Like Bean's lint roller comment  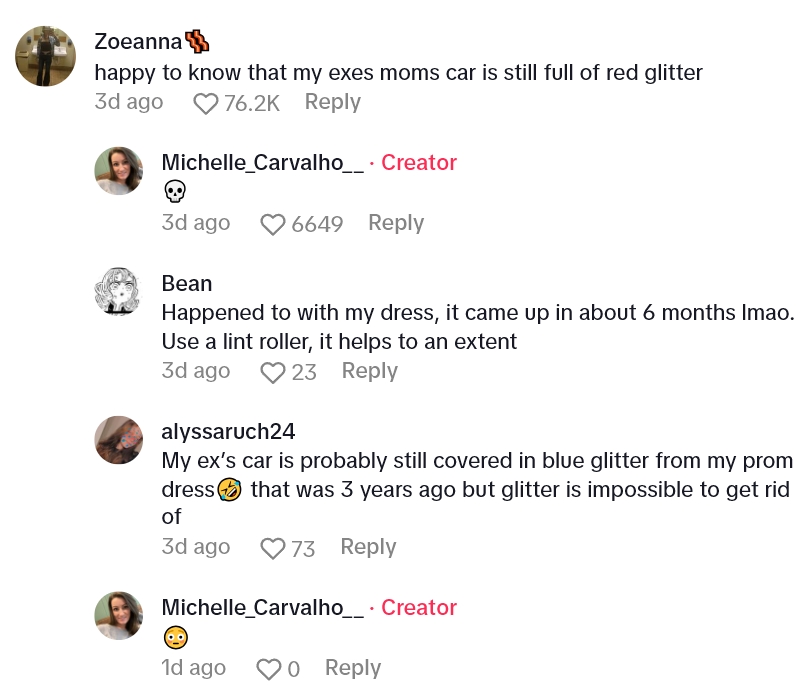click(273, 372)
